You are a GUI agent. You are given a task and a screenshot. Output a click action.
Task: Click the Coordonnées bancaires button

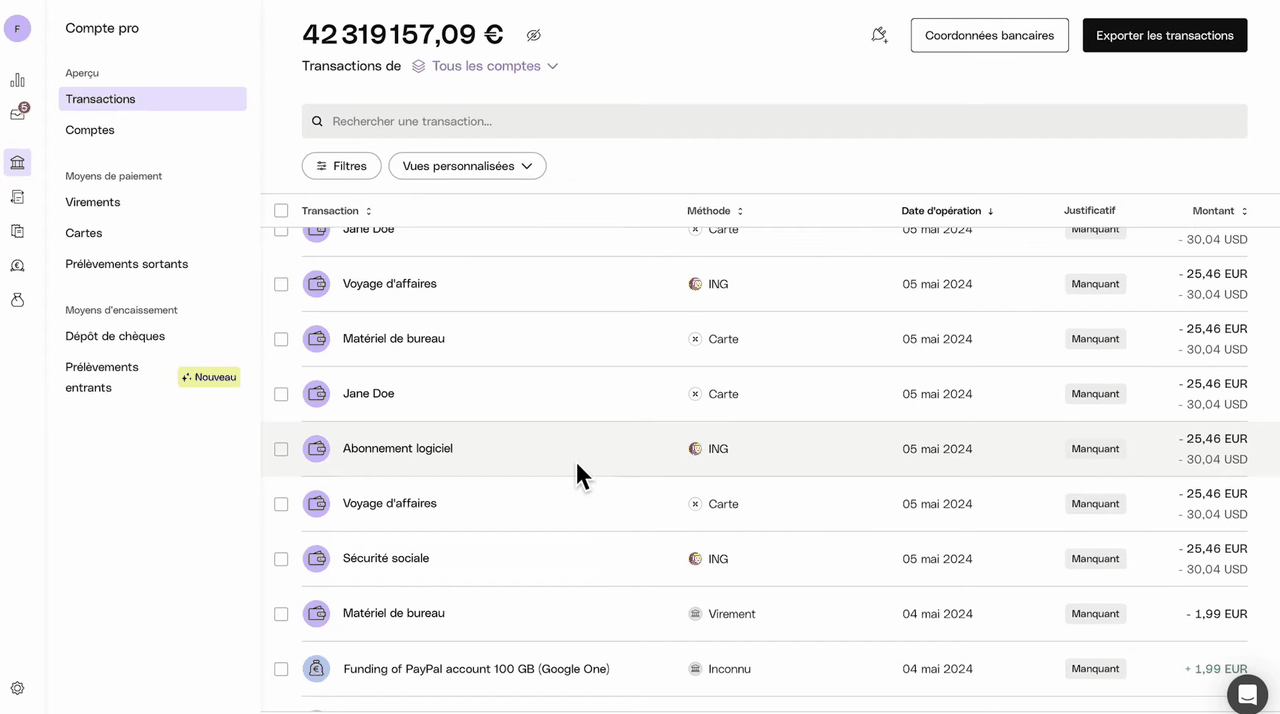click(990, 35)
